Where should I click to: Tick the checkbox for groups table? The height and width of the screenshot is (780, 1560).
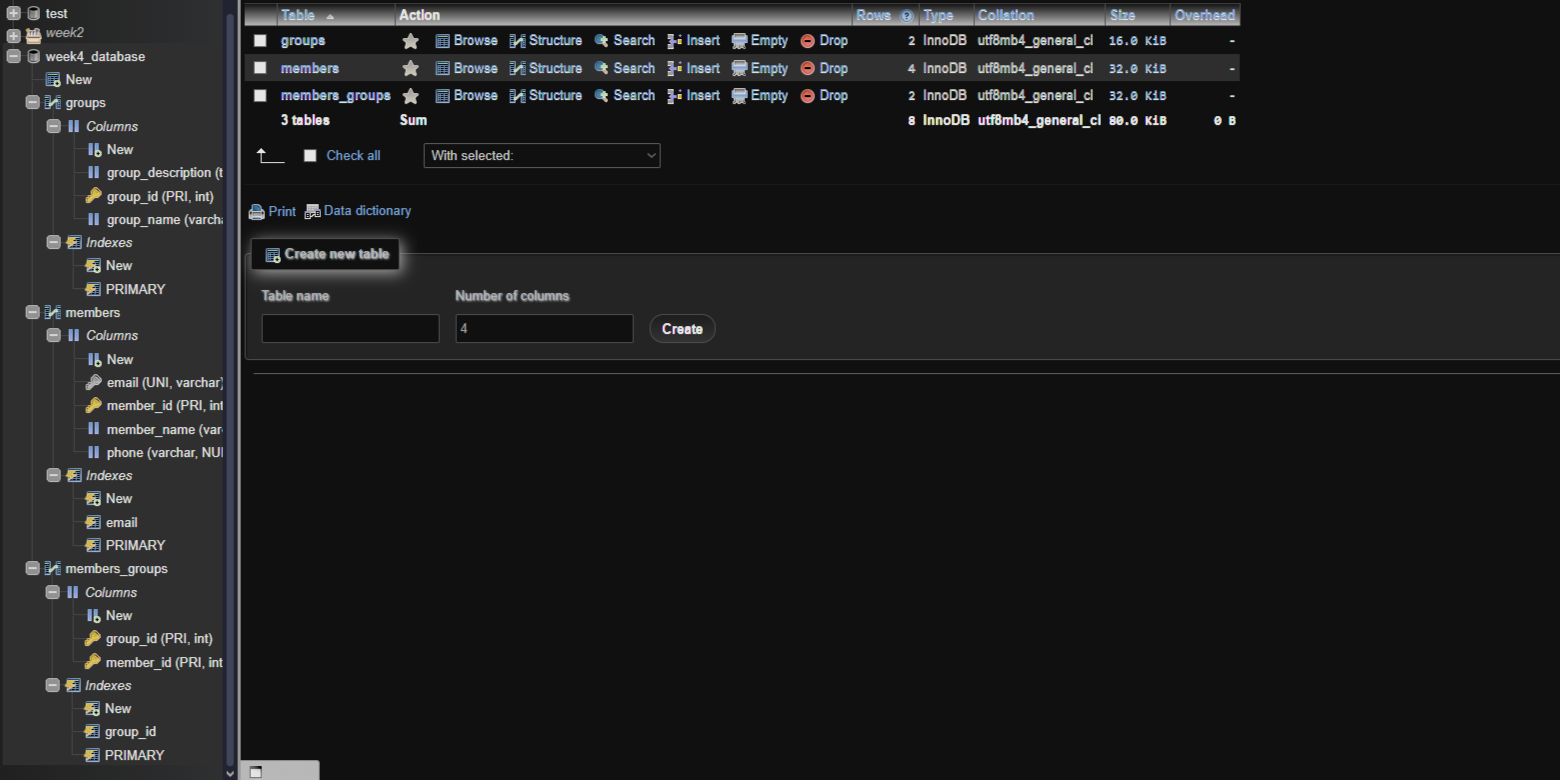click(260, 41)
